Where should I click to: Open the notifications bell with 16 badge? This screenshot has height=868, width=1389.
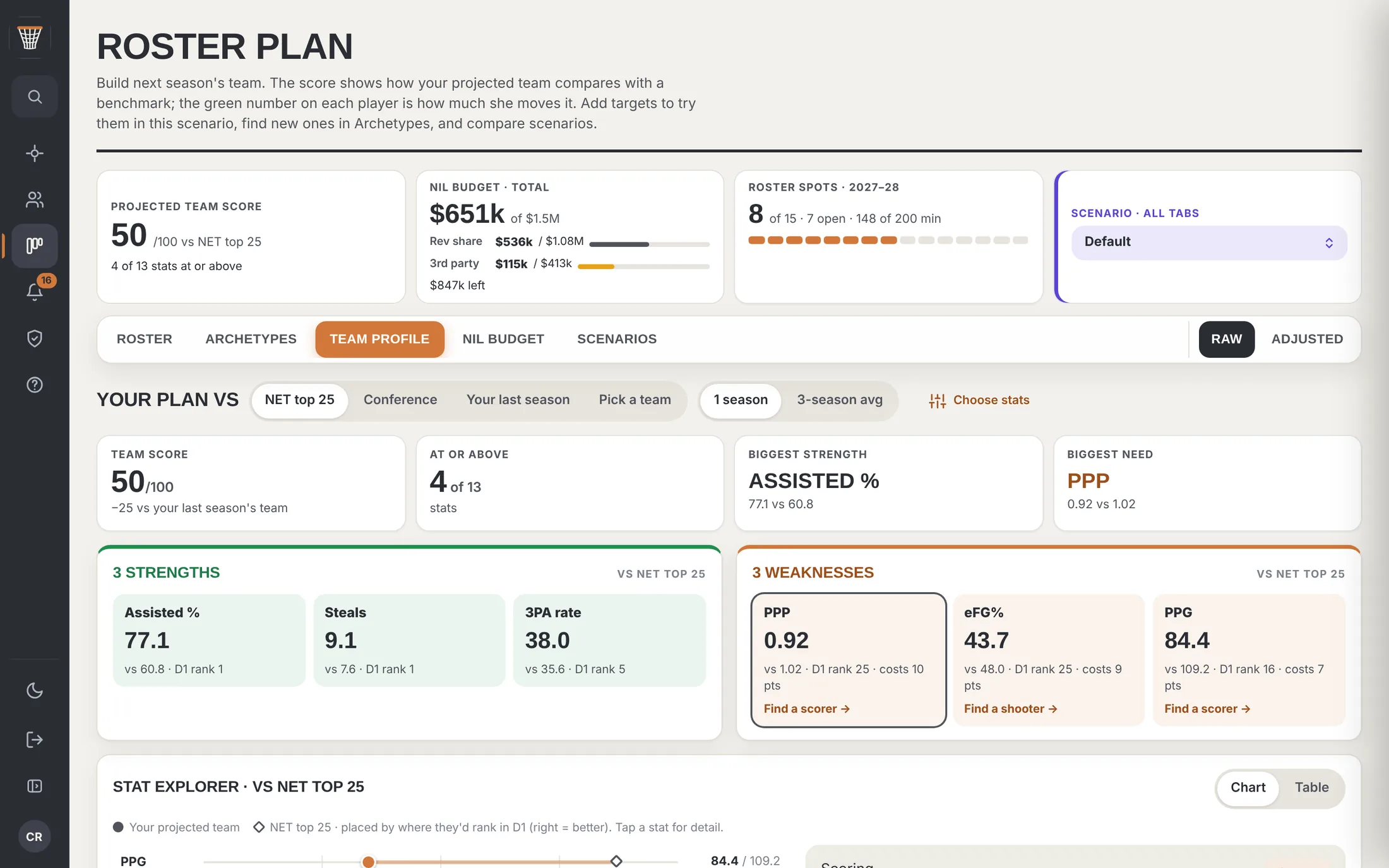tap(35, 292)
